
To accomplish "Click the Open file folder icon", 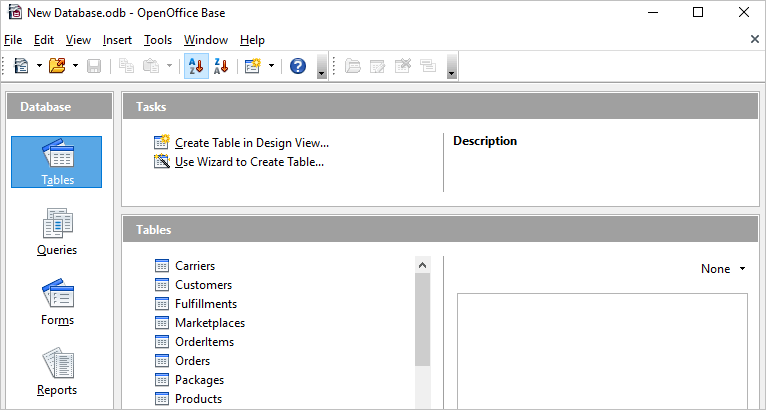I will 57,66.
